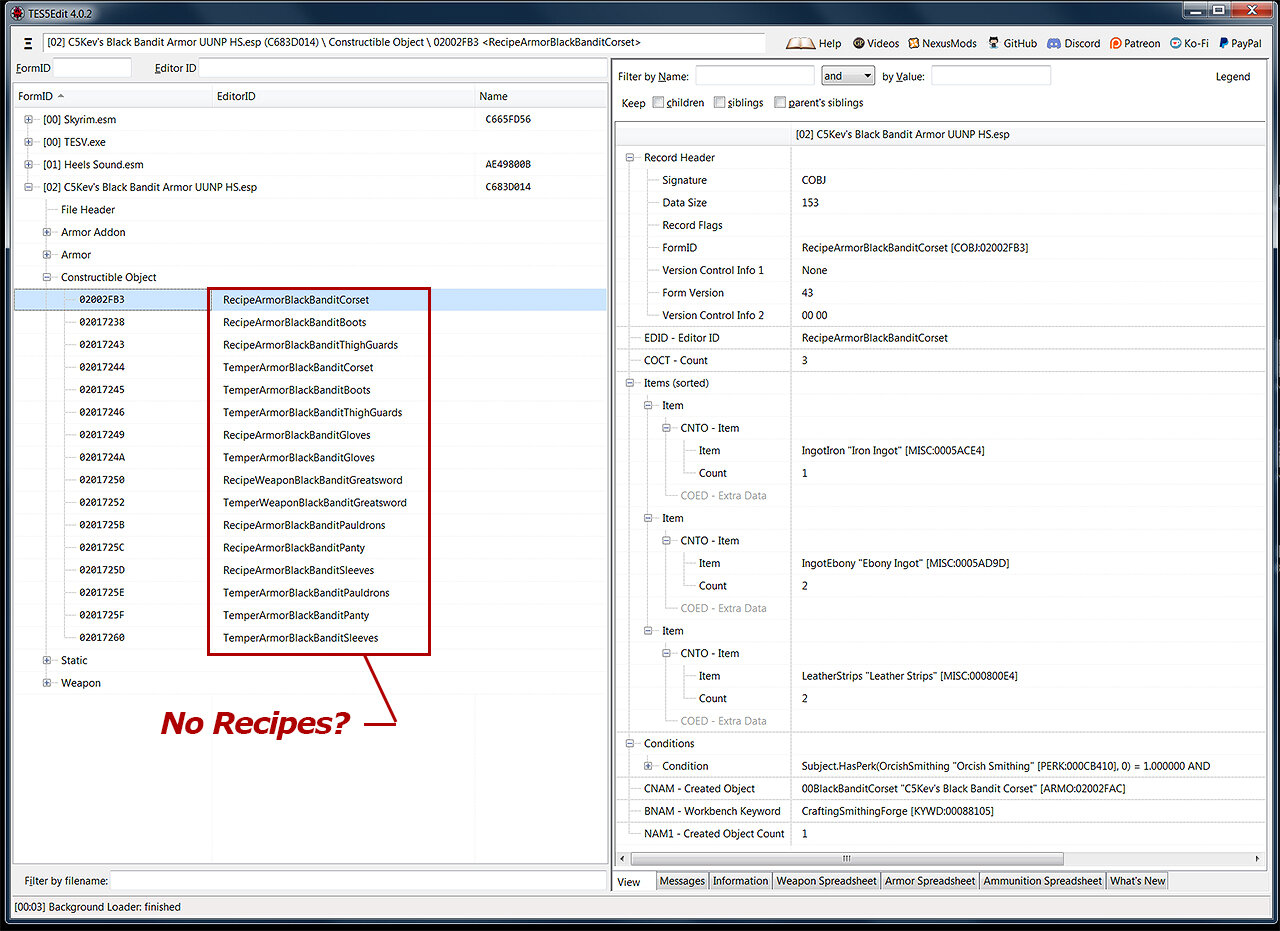Collapse the Constructible Object group
This screenshot has height=931, width=1280.
click(x=47, y=277)
